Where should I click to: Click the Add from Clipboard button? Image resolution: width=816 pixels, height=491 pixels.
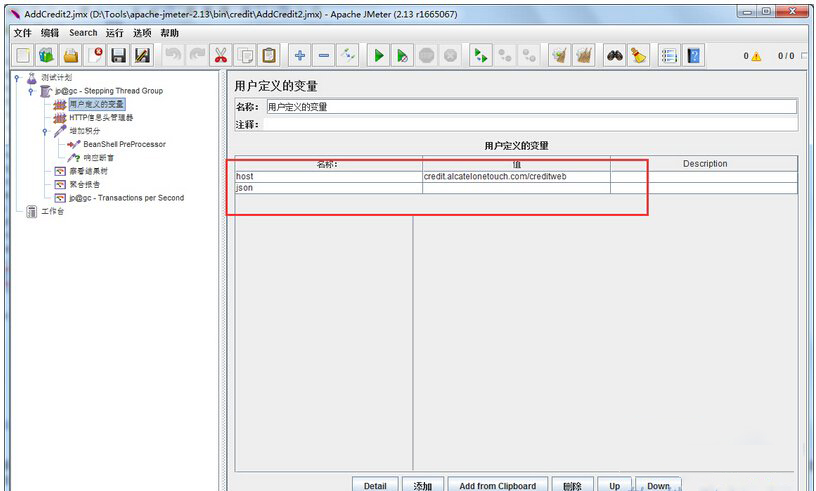point(497,485)
